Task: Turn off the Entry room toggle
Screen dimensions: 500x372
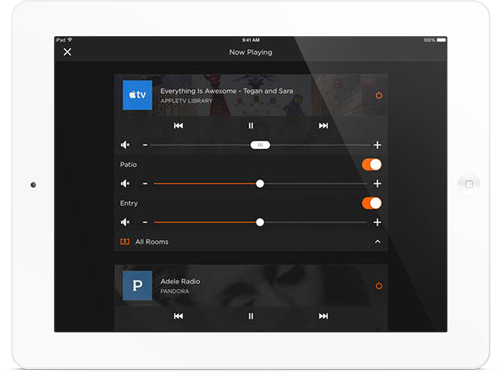Action: click(372, 203)
